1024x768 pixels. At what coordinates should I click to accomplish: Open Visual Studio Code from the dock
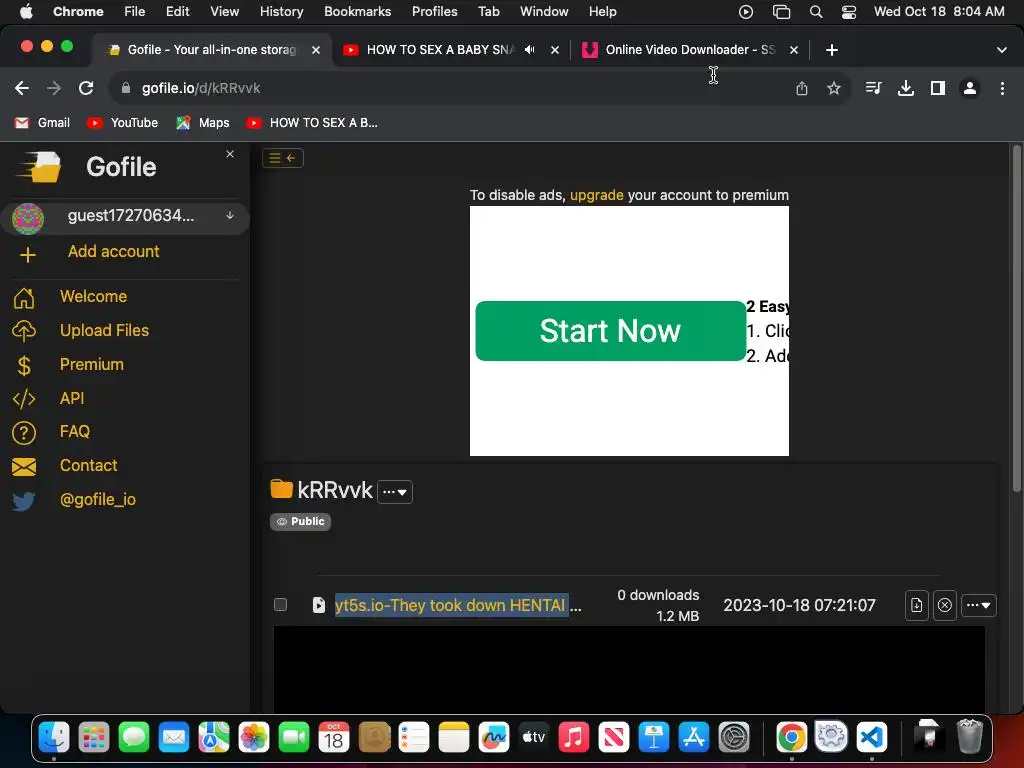pyautogui.click(x=872, y=738)
